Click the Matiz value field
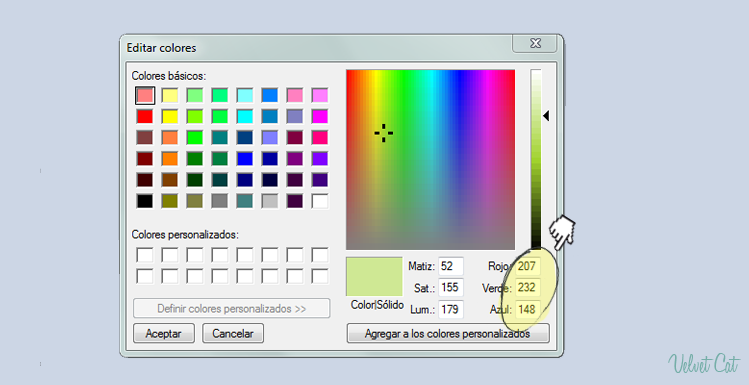Image resolution: width=749 pixels, height=385 pixels. (451, 266)
